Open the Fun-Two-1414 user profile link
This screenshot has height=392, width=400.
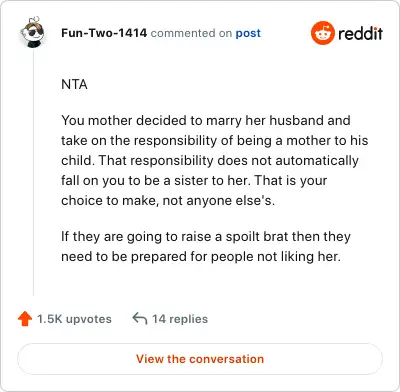[104, 33]
